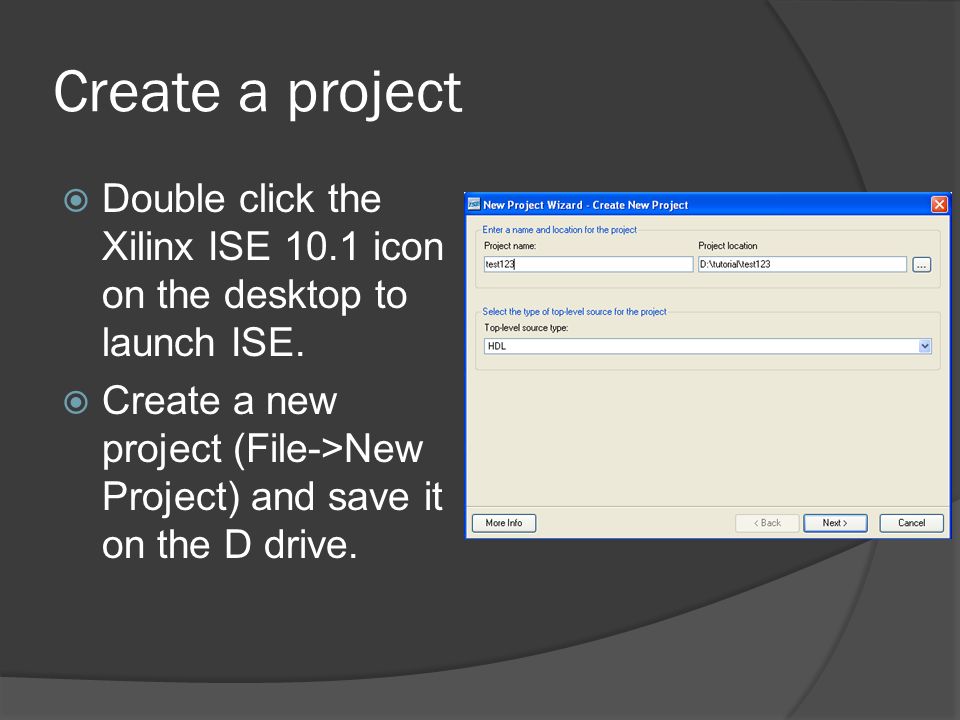Click the 'Top-level source type:' label
The image size is (960, 720).
coord(526,328)
